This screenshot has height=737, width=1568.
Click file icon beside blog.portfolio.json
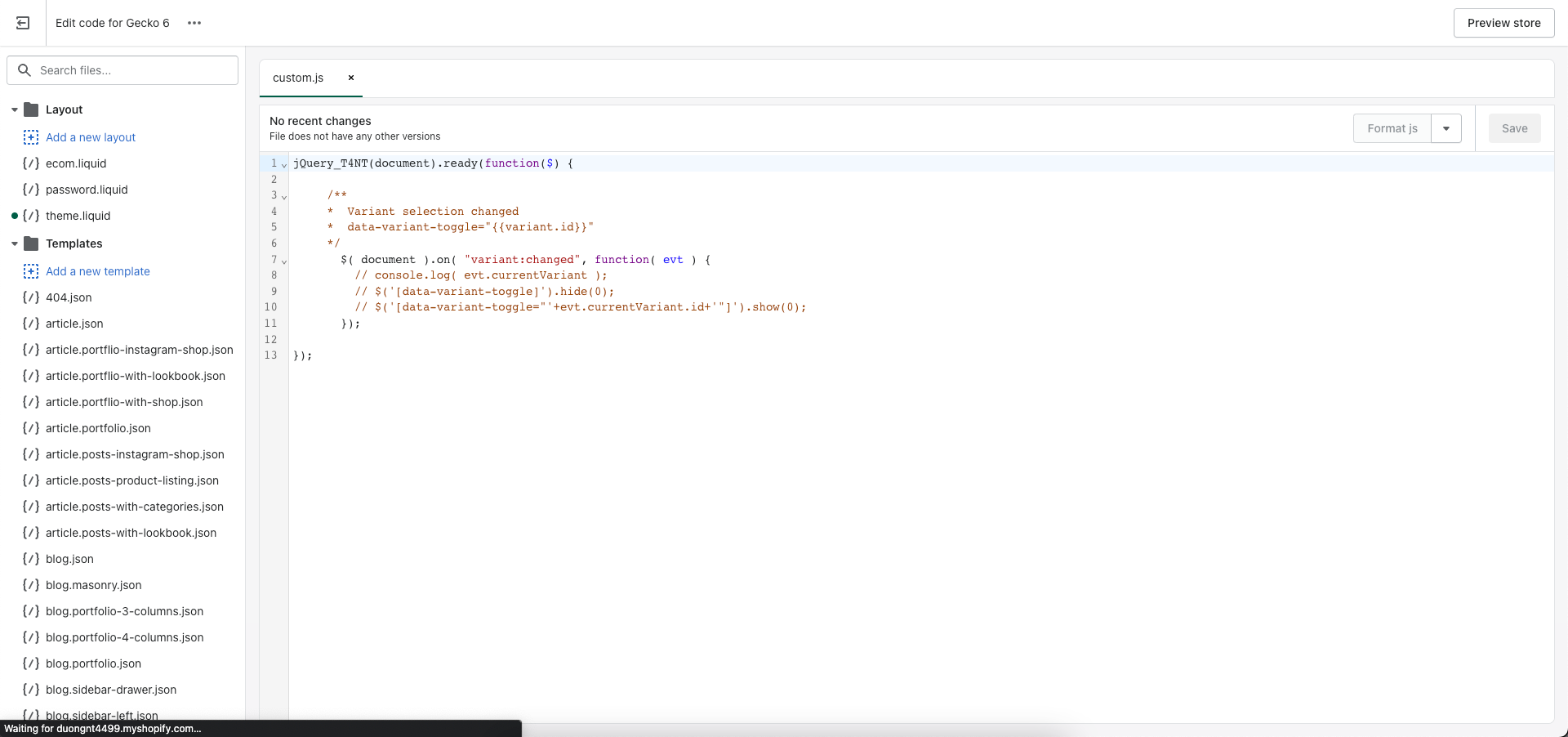31,663
